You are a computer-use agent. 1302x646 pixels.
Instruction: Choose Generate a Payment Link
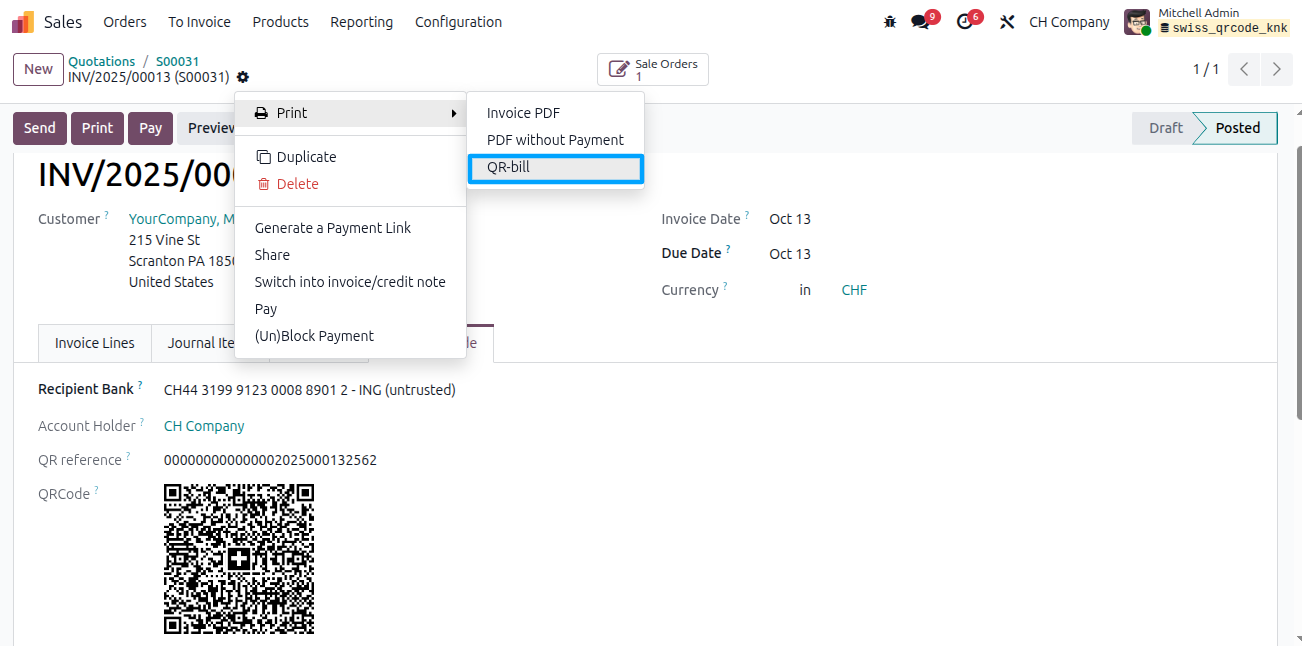point(333,228)
